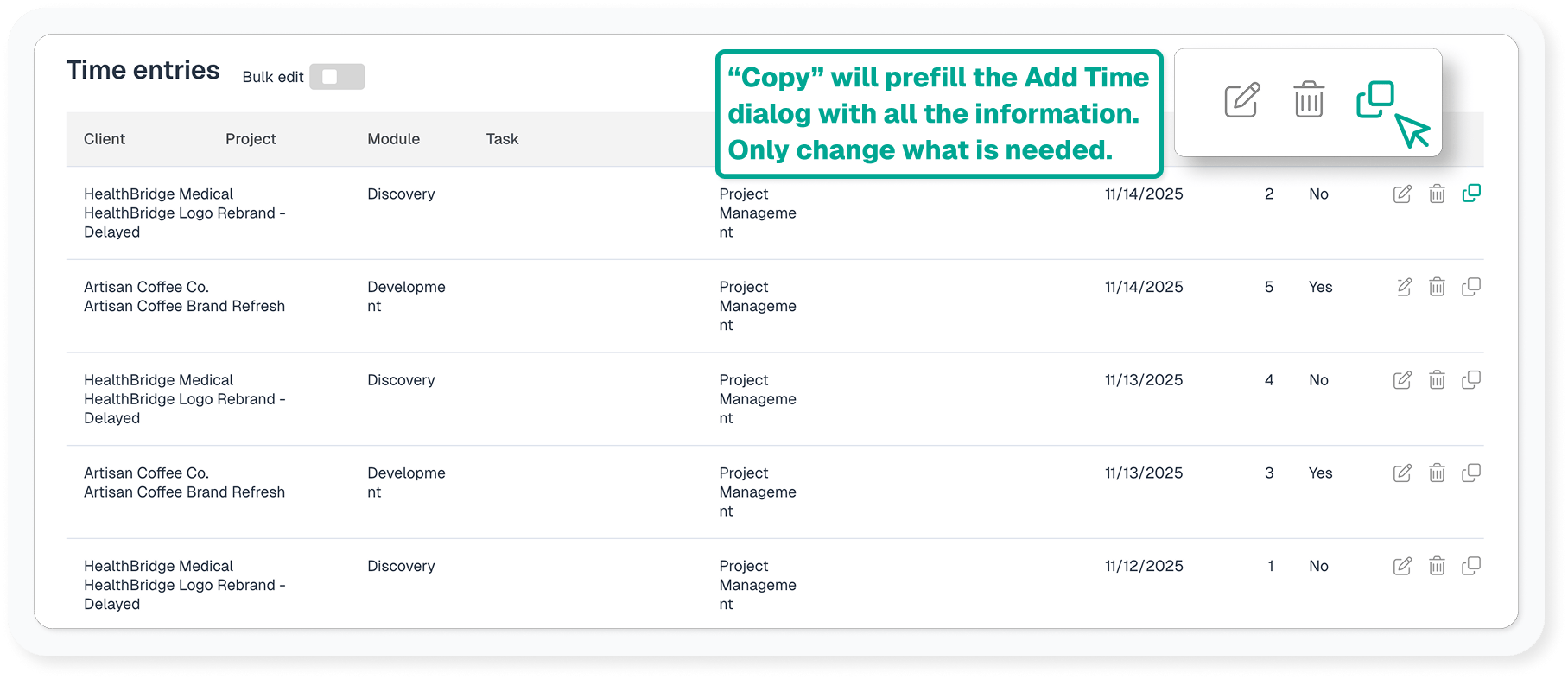Screen dimensions: 1568x679
Task: Edit the Artisan Coffee 11/13/2025 entry
Action: click(x=1402, y=473)
